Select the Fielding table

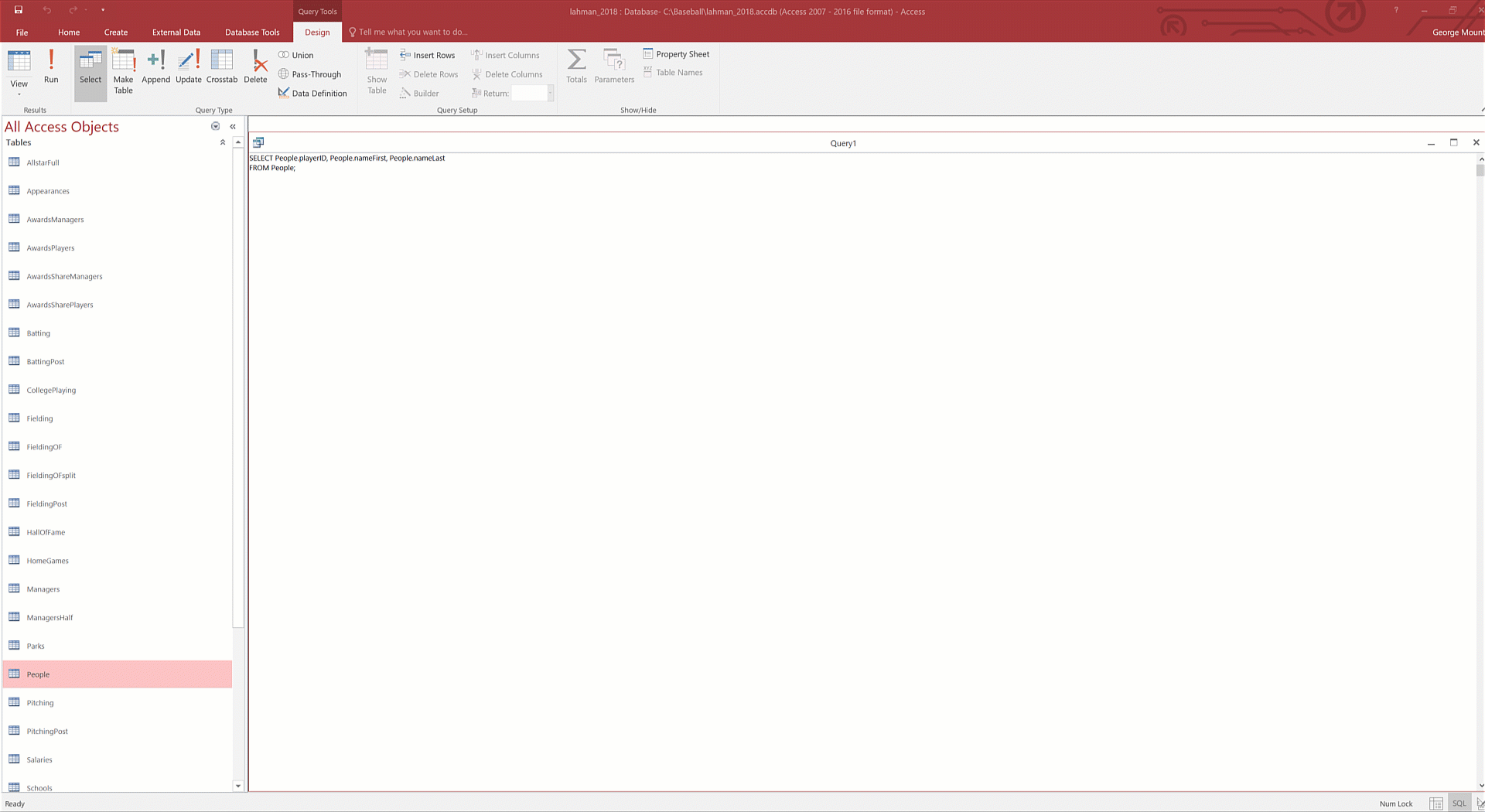[118, 418]
